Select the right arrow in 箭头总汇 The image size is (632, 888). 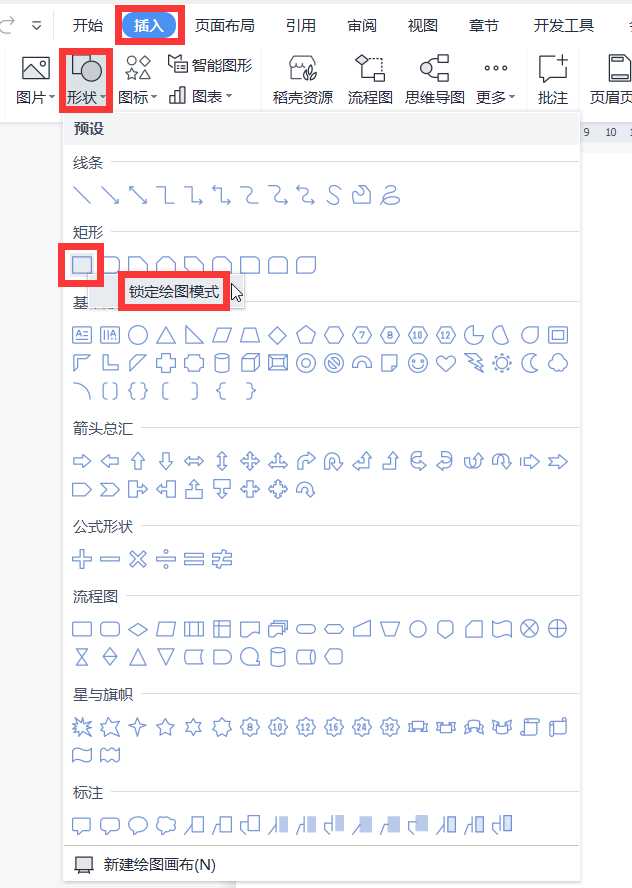(82, 462)
